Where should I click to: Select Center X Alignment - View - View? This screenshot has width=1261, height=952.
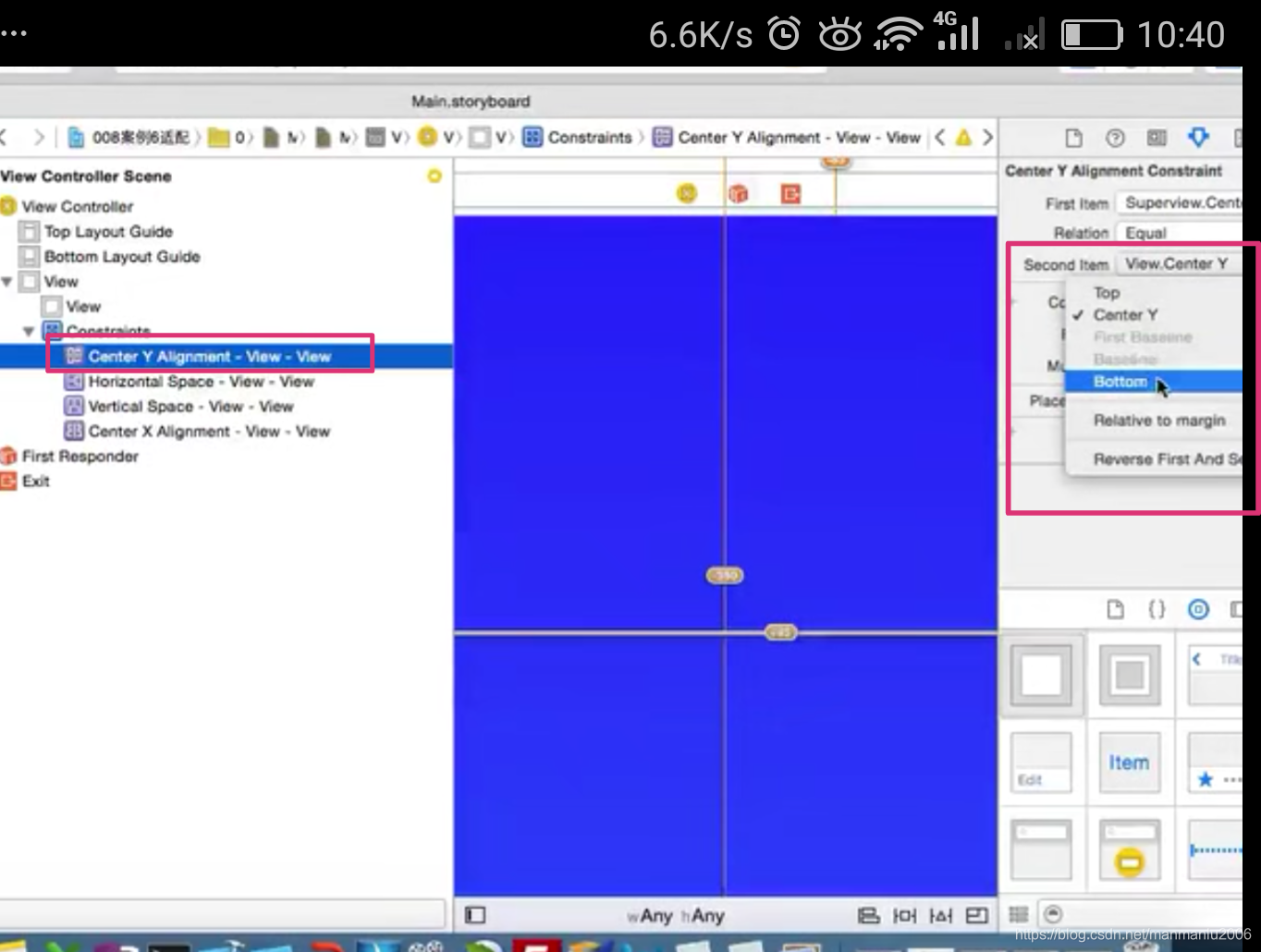coord(209,431)
